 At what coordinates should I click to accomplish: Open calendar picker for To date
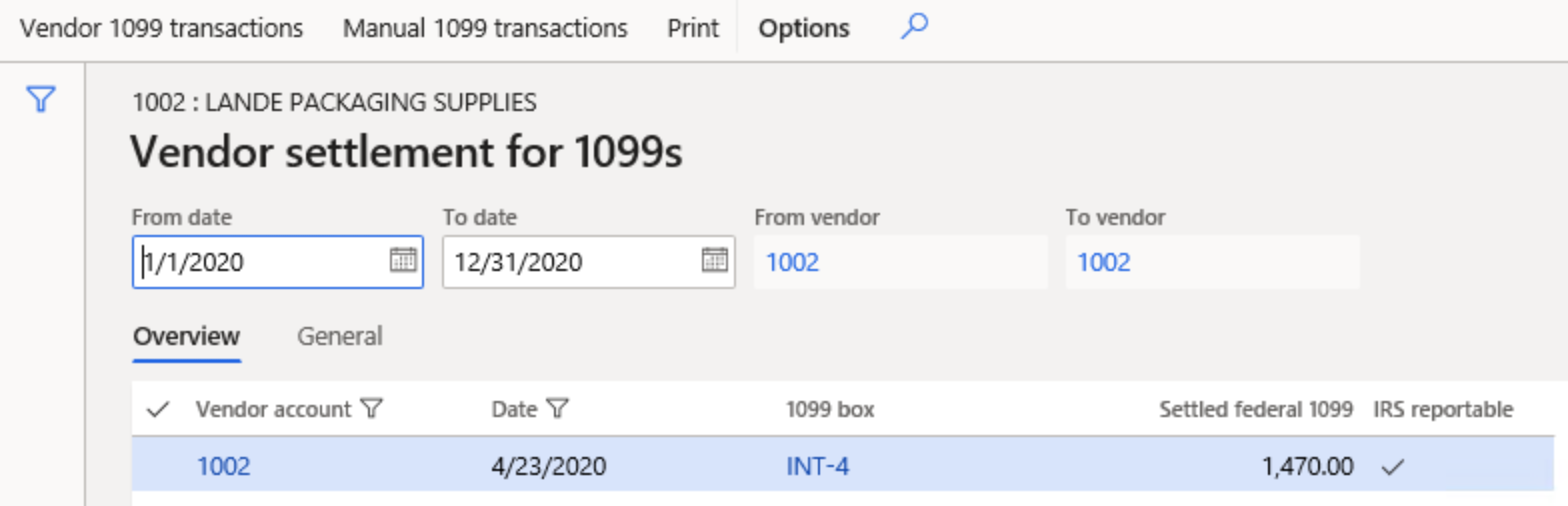(x=714, y=261)
